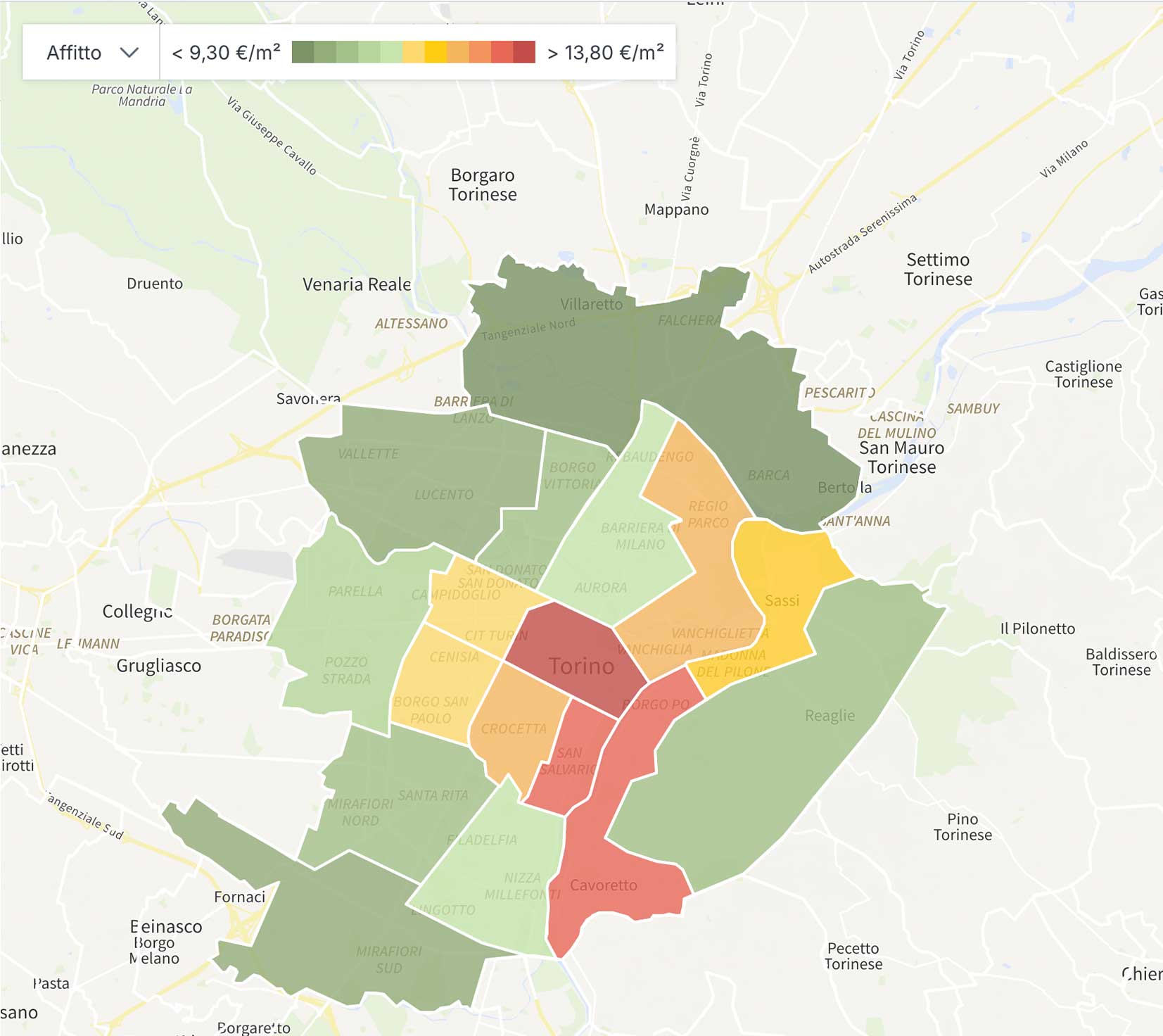
Task: Click the dark red legend swatch
Action: (x=524, y=52)
